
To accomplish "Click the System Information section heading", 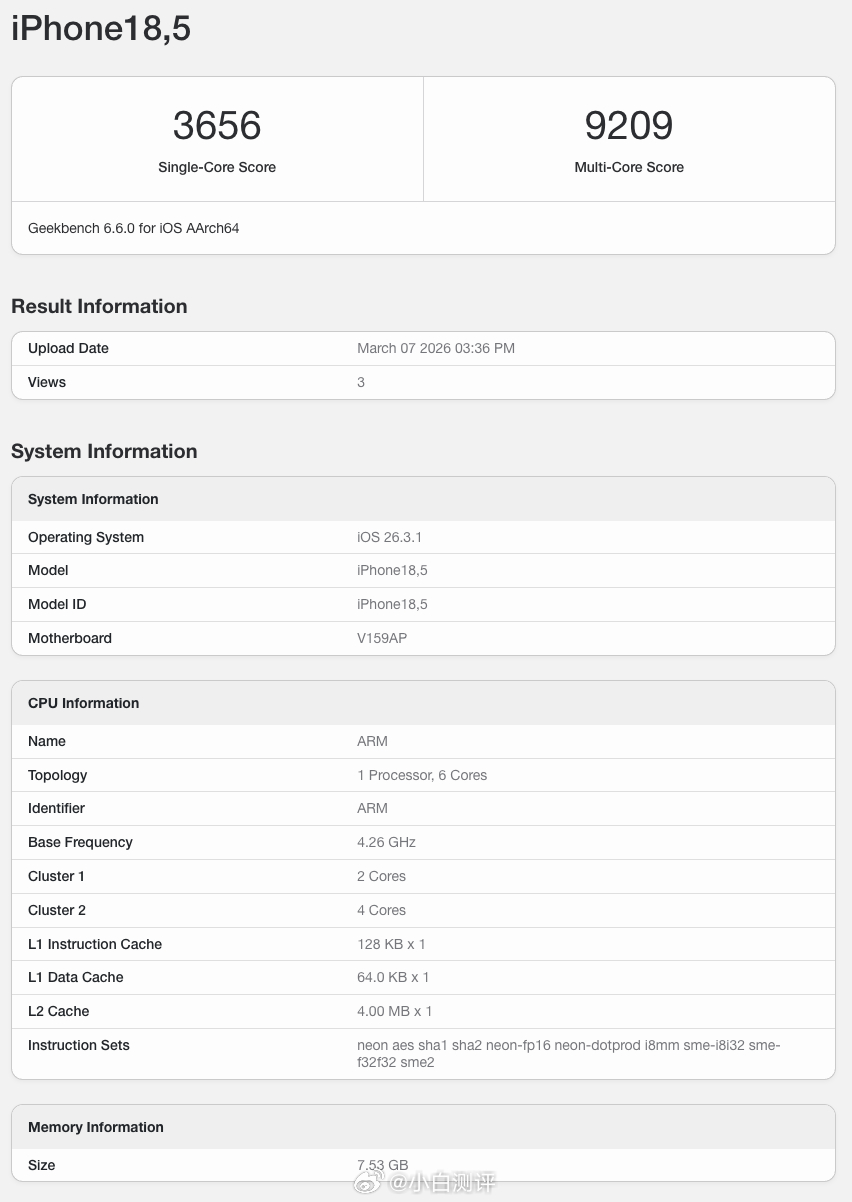I will point(104,452).
